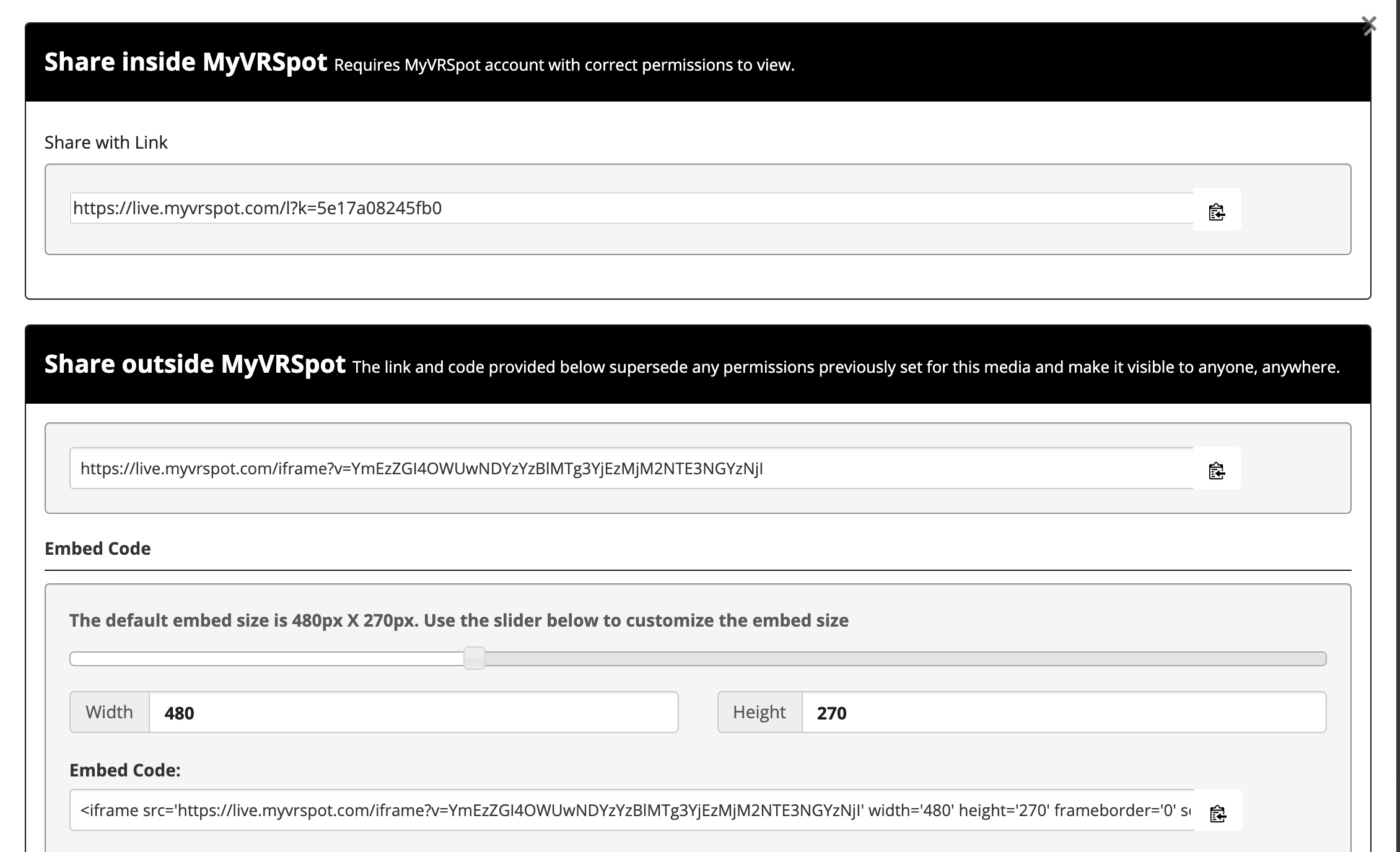Copy the Share with Link URL to clipboard
Image resolution: width=1400 pixels, height=852 pixels.
click(1217, 210)
